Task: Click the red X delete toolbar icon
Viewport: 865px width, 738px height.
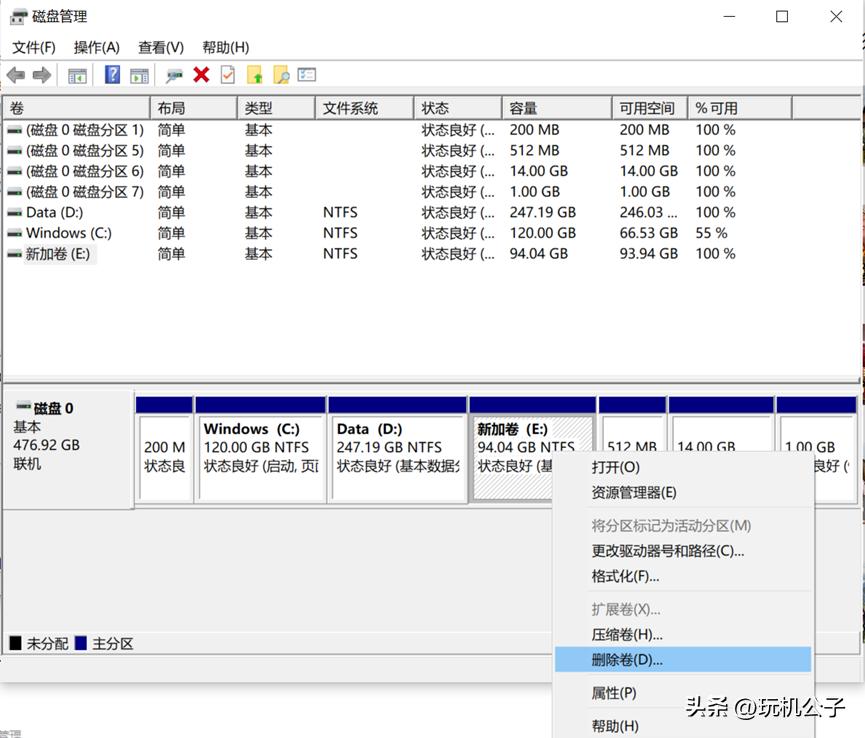Action: click(200, 75)
